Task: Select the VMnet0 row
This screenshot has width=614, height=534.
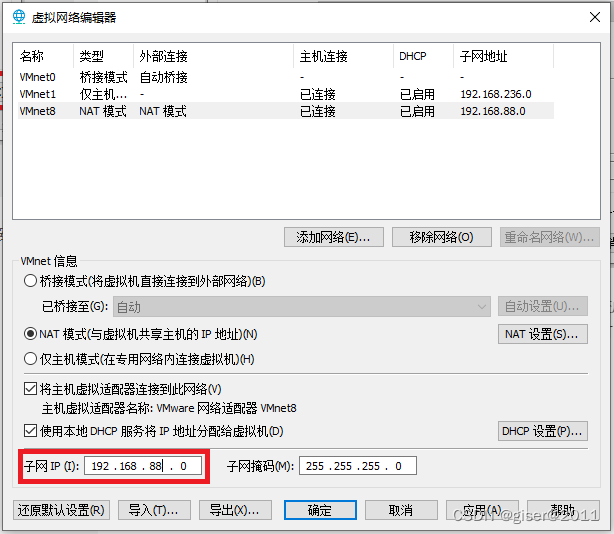Action: click(286, 77)
